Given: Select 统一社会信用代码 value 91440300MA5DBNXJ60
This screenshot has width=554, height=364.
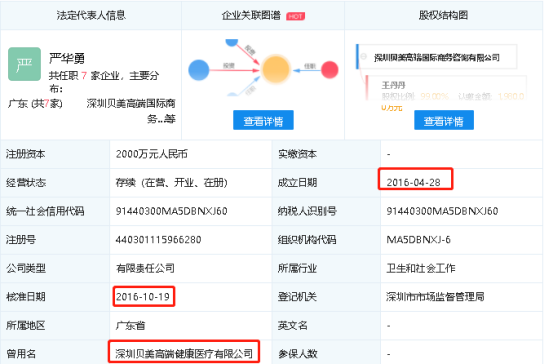Looking at the screenshot, I should (x=172, y=211).
